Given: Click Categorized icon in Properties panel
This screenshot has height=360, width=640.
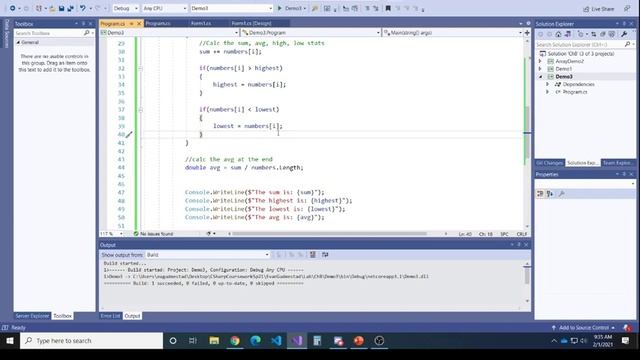Looking at the screenshot, I should click(x=540, y=193).
